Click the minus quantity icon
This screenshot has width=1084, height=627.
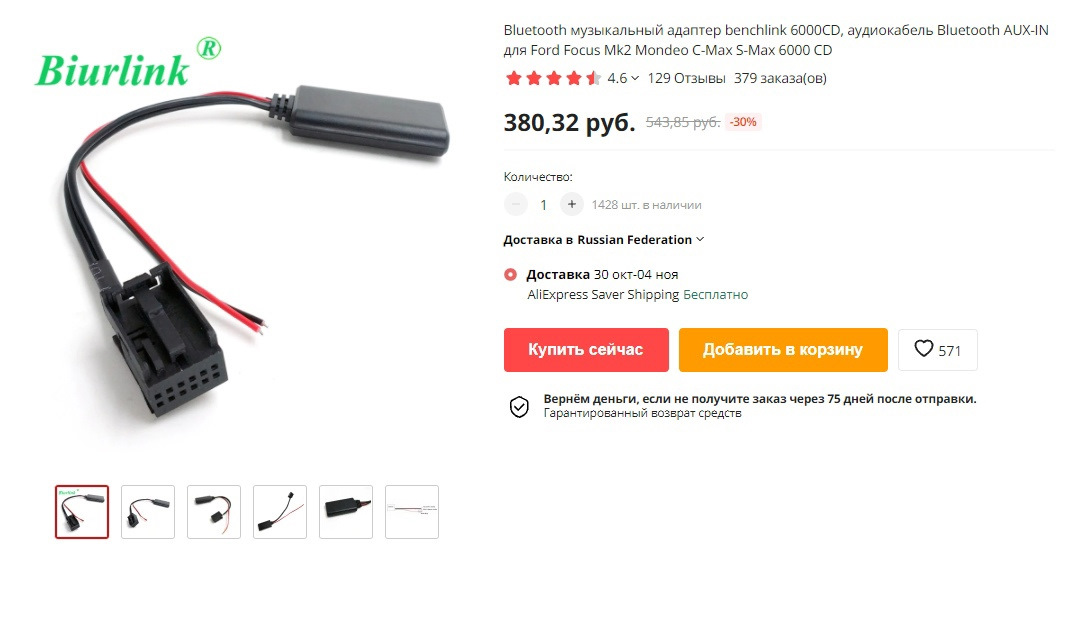tap(516, 204)
